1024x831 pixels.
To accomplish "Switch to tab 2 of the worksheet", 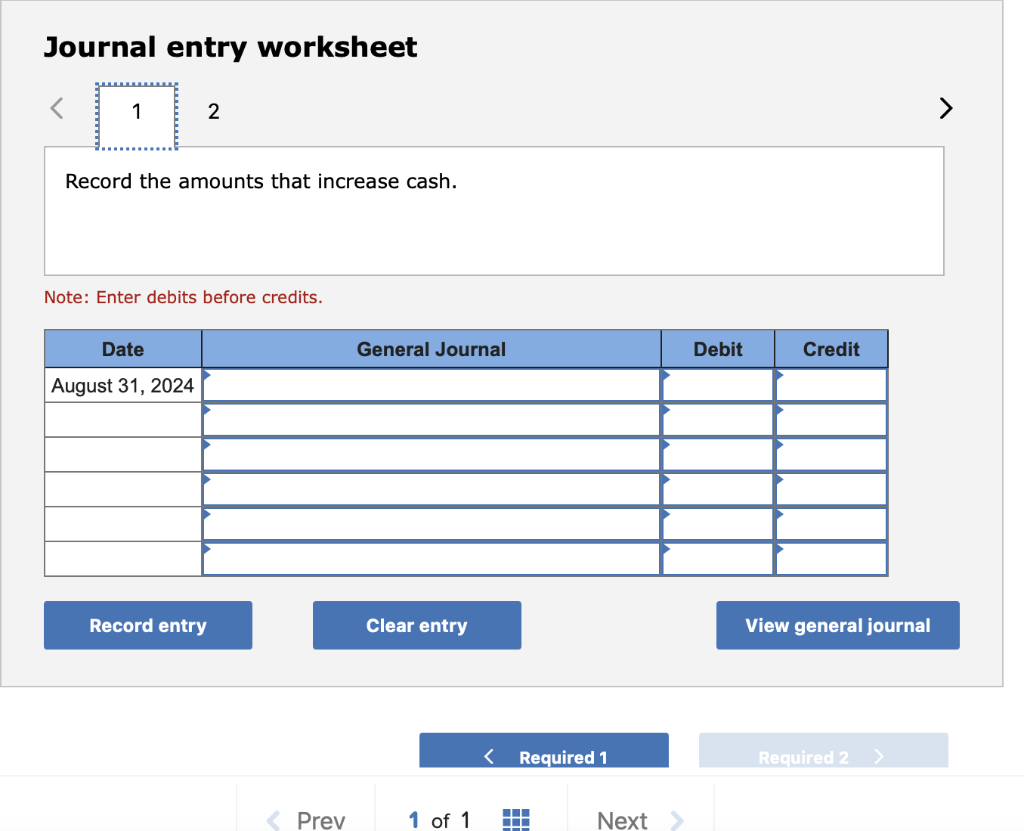I will 213,112.
